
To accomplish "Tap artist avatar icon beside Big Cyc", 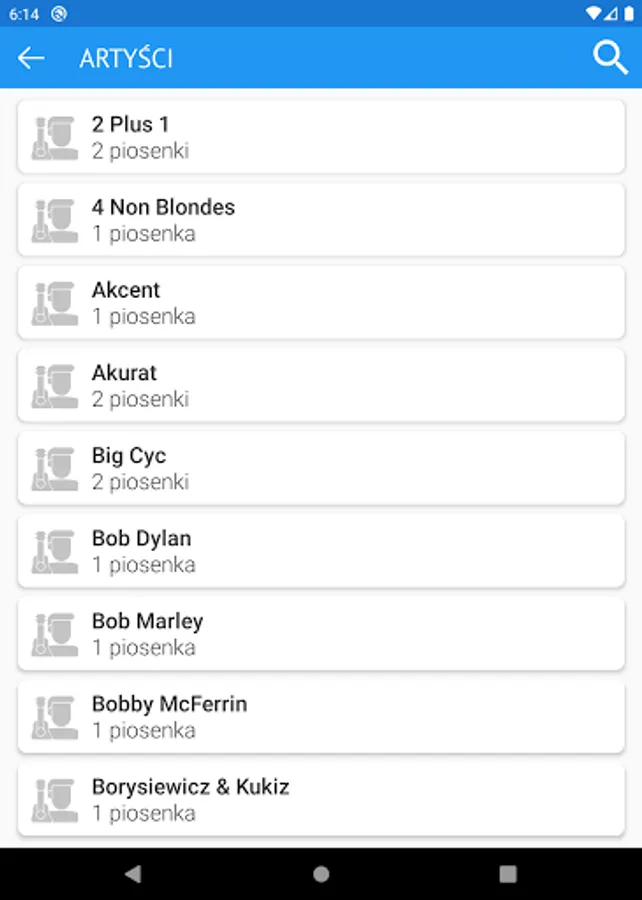I will point(55,468).
